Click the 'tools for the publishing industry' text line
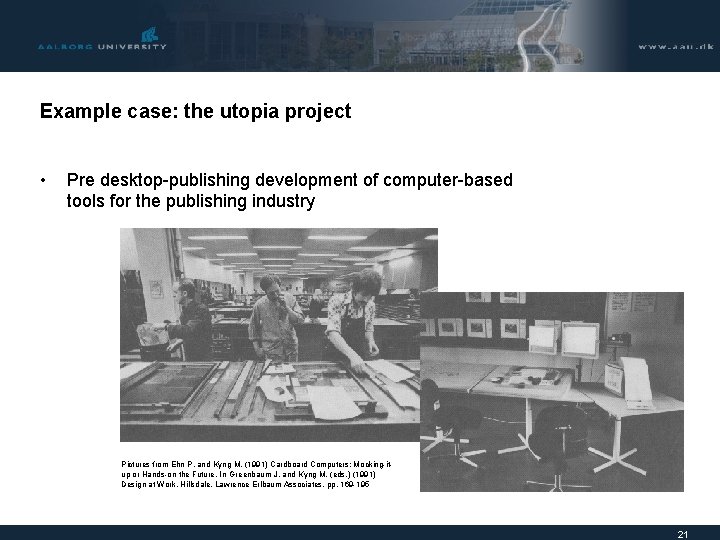 [191, 201]
